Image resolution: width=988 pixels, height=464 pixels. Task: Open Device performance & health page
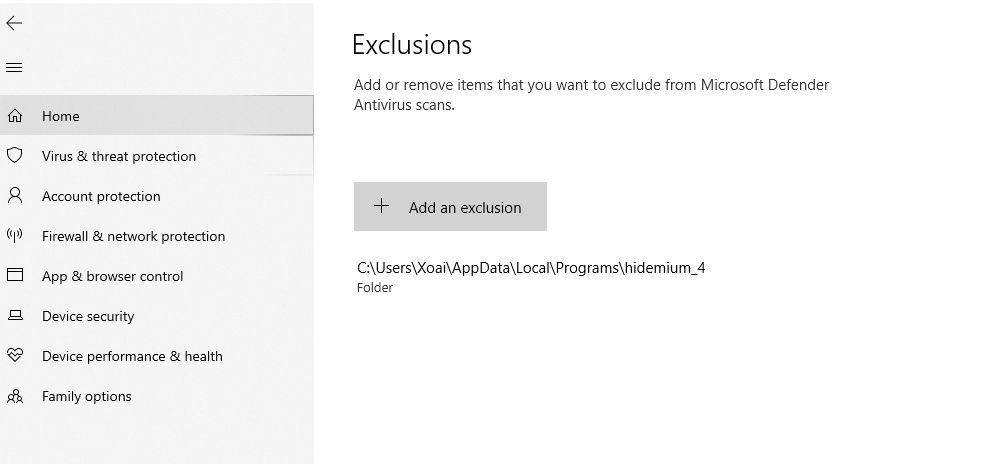[x=132, y=356]
